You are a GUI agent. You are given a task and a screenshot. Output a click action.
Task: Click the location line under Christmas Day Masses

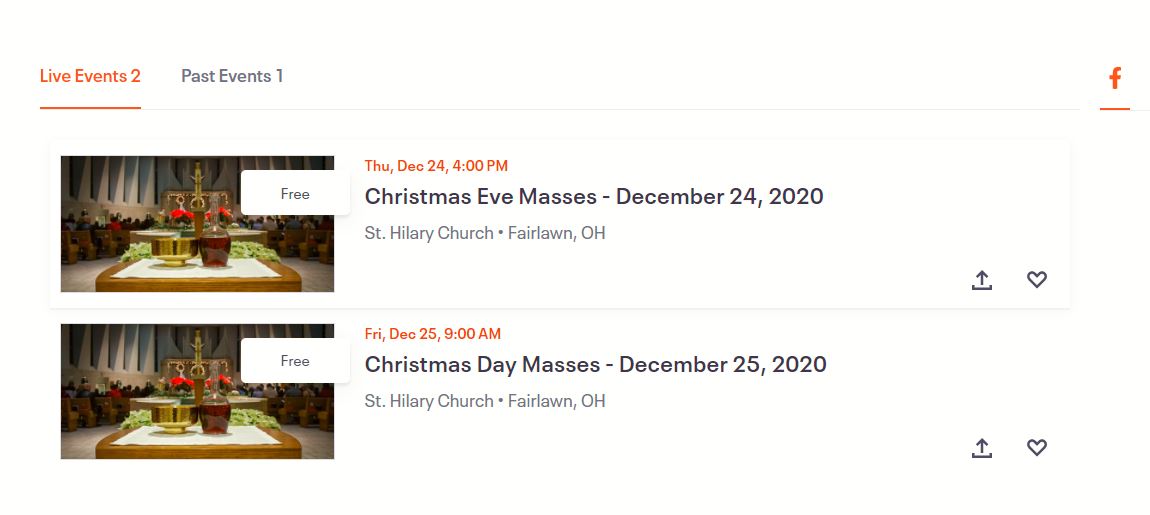pos(485,401)
